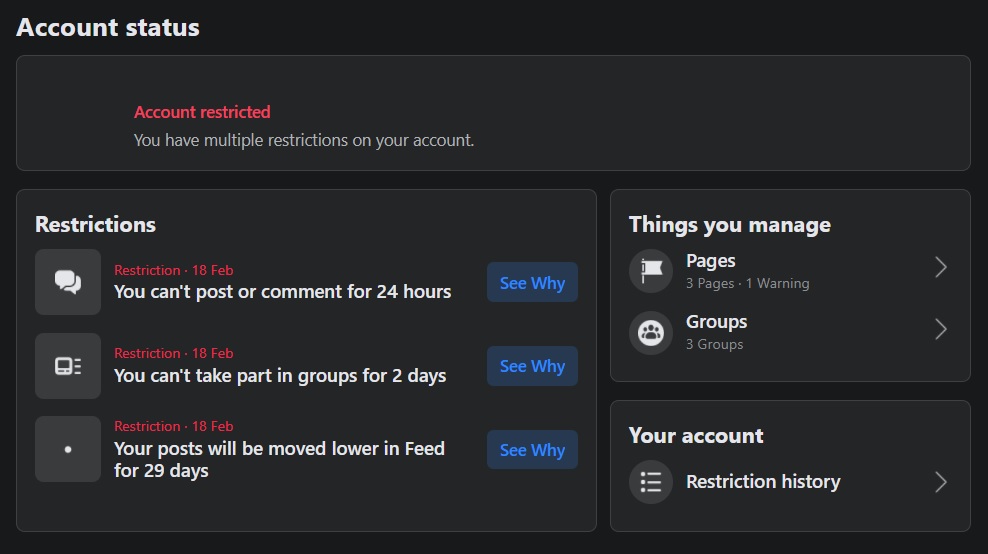Click the Restriction history list icon
The image size is (988, 554).
[651, 482]
